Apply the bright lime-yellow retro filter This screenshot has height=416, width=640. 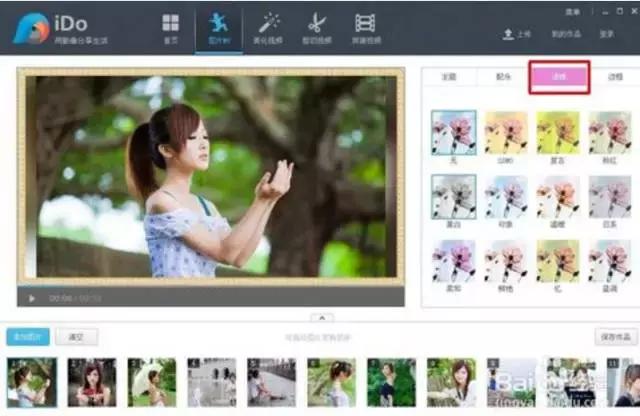[x=558, y=133]
